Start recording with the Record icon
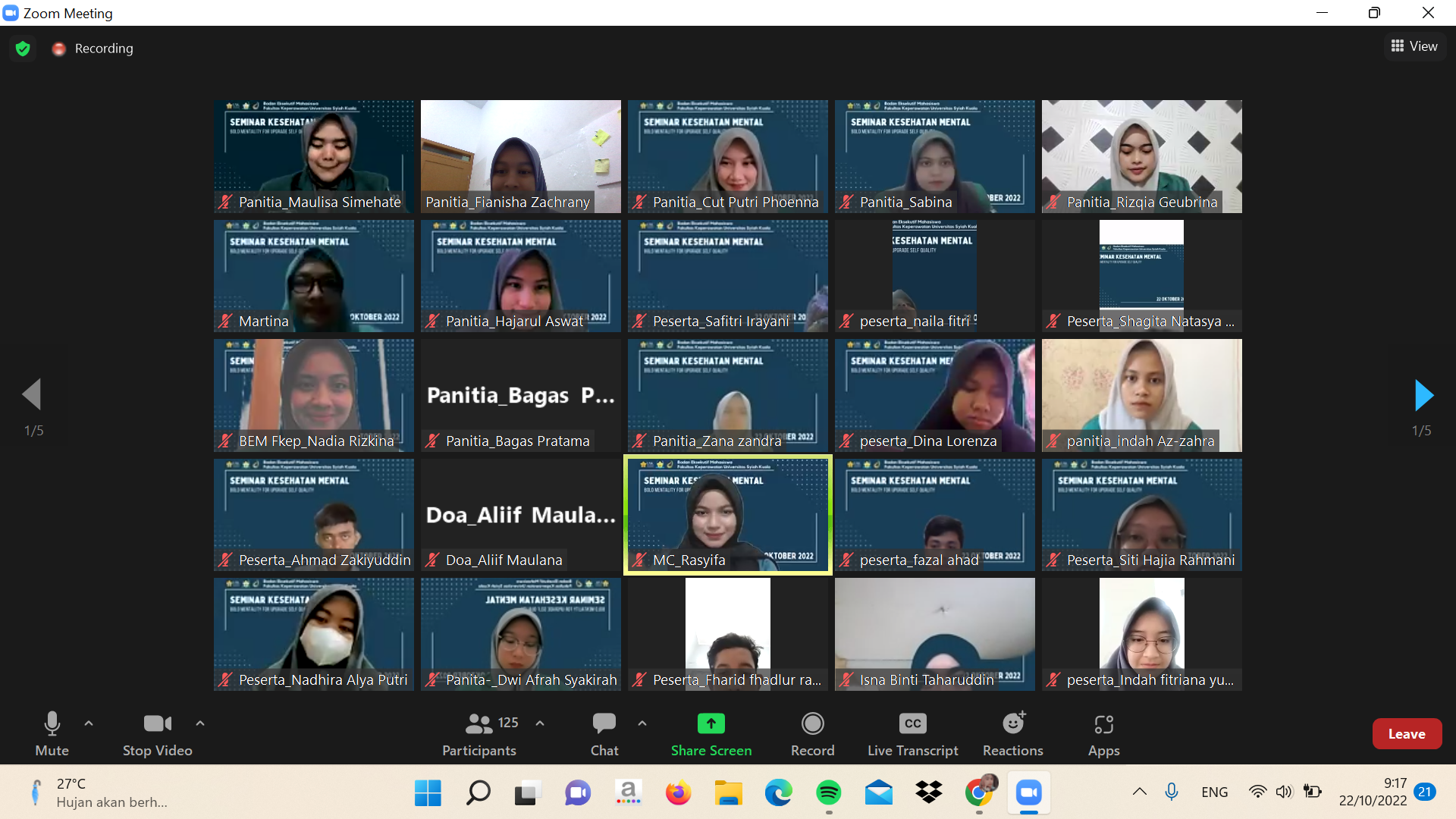 tap(812, 724)
